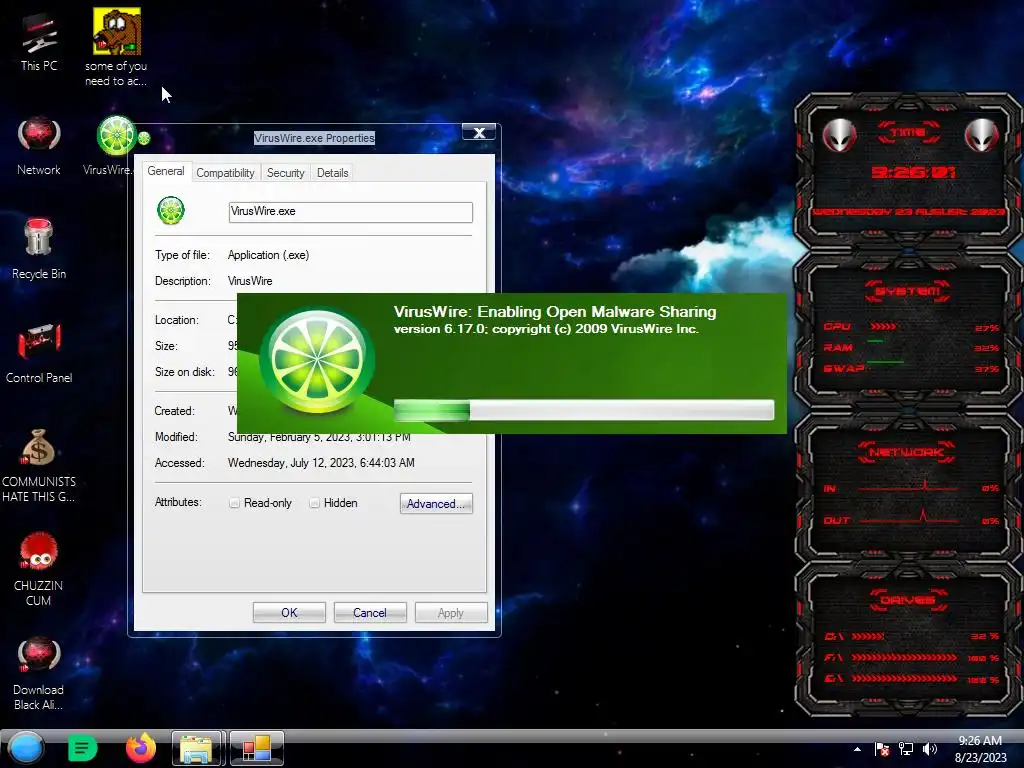Open the Recycle Bin icon
Image resolution: width=1024 pixels, height=768 pixels.
(39, 236)
